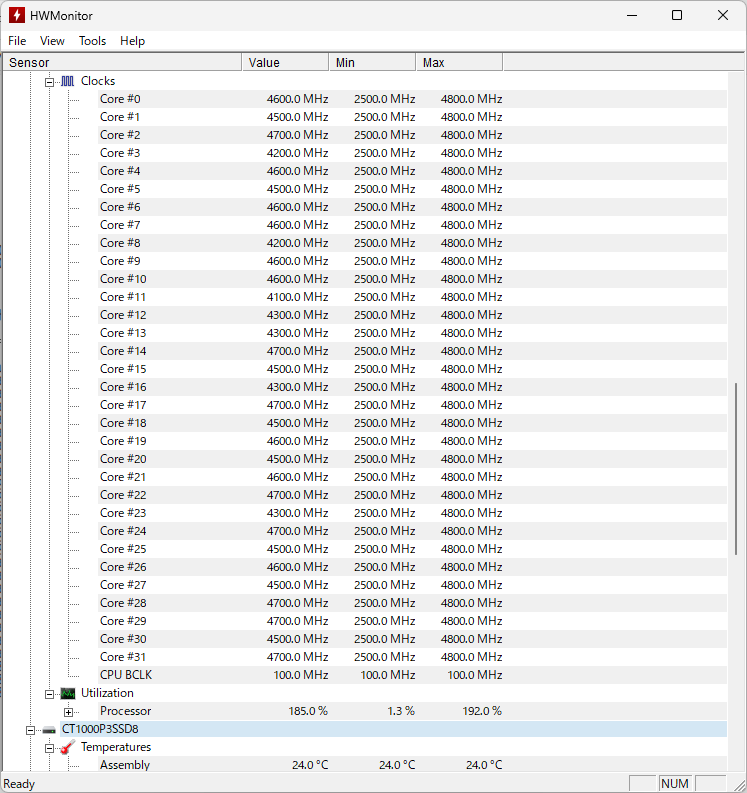Collapse the Utilization node
The height and width of the screenshot is (793, 747).
[49, 693]
